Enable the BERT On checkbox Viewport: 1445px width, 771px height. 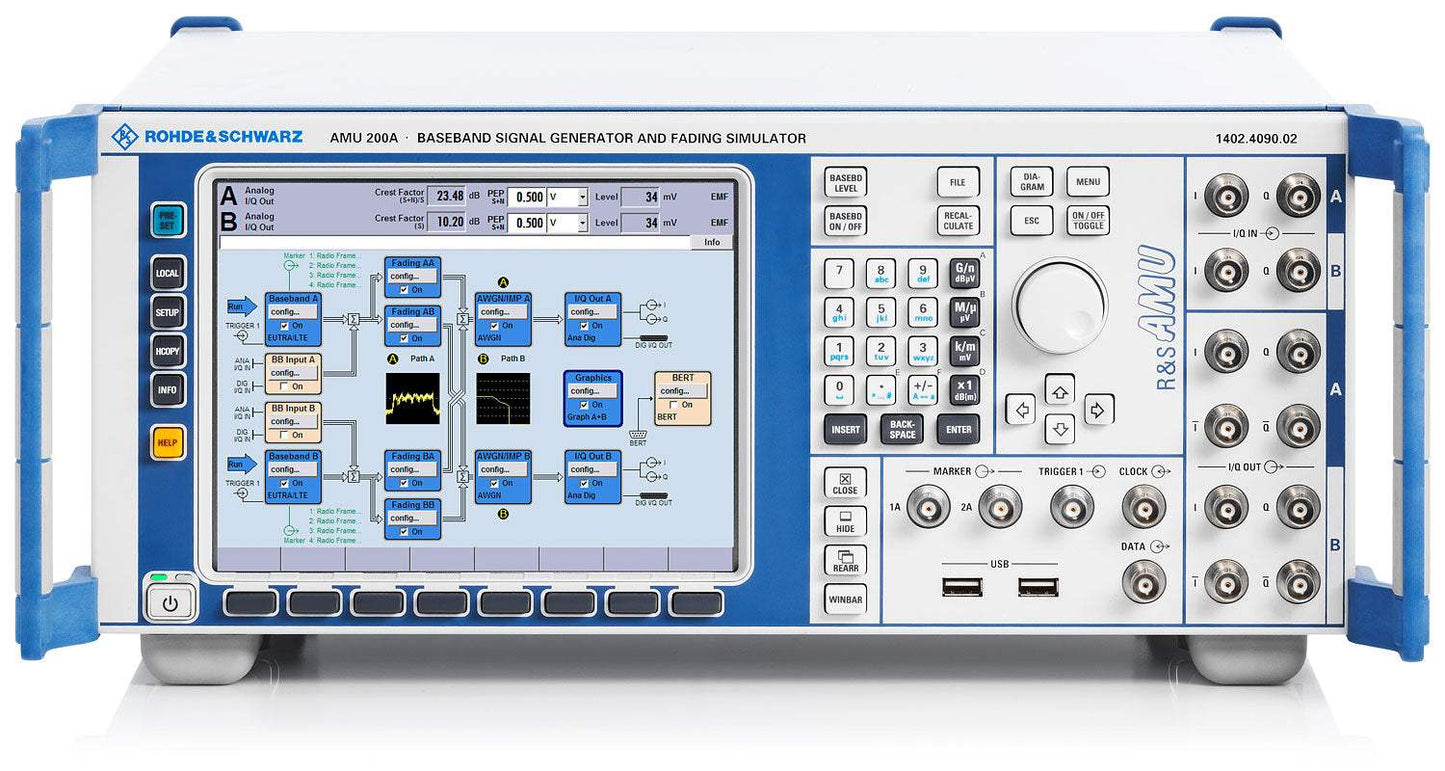coord(673,405)
